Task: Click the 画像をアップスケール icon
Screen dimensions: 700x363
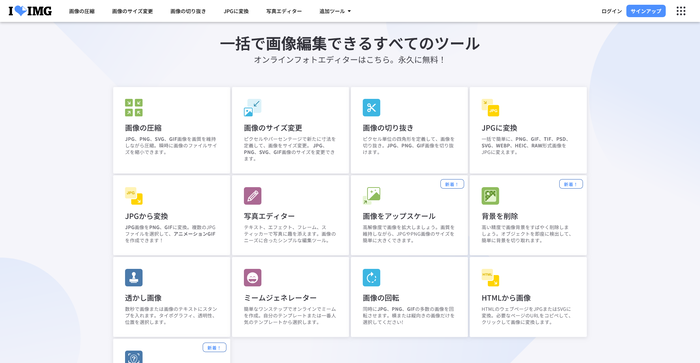Action: 371,196
